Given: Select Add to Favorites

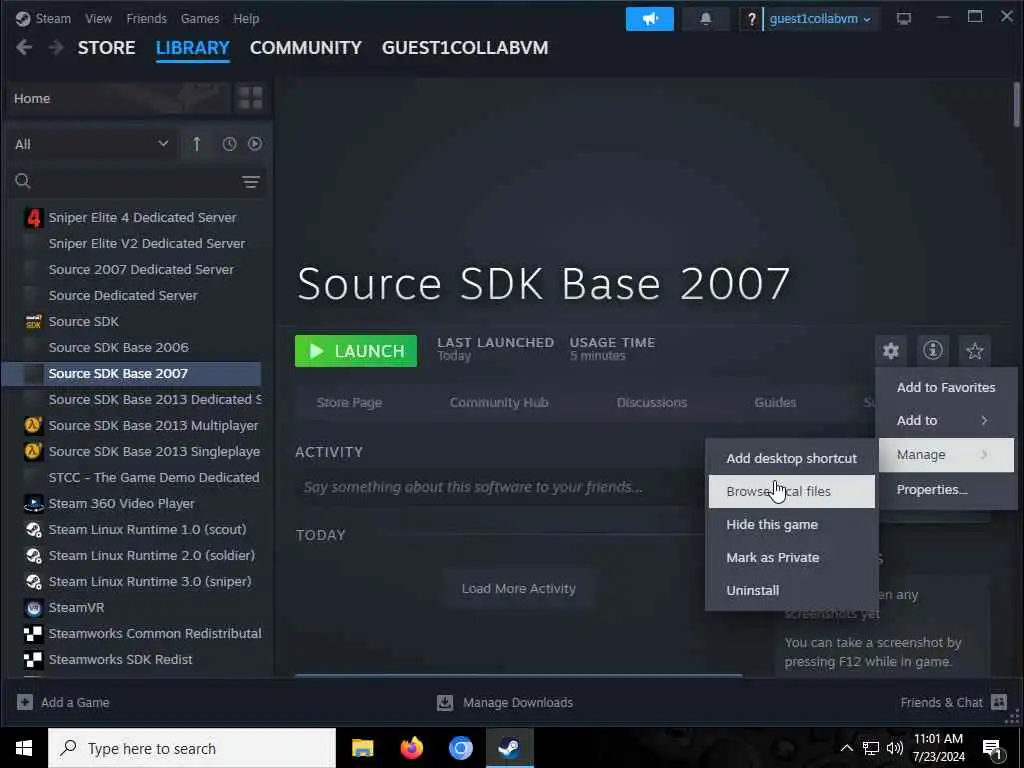Looking at the screenshot, I should 944,387.
